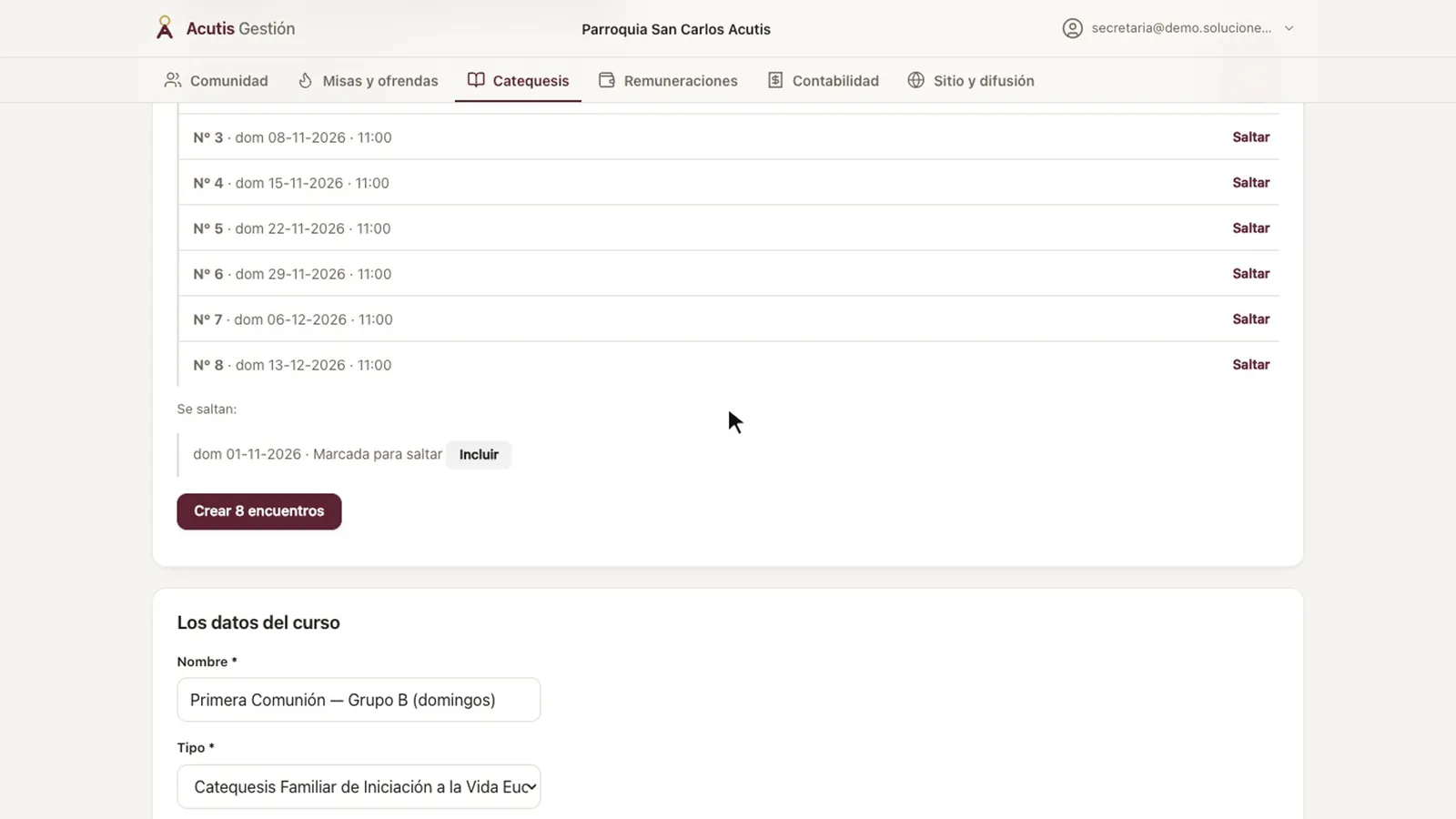1456x819 pixels.
Task: Click the user account avatar icon
Action: (1073, 28)
